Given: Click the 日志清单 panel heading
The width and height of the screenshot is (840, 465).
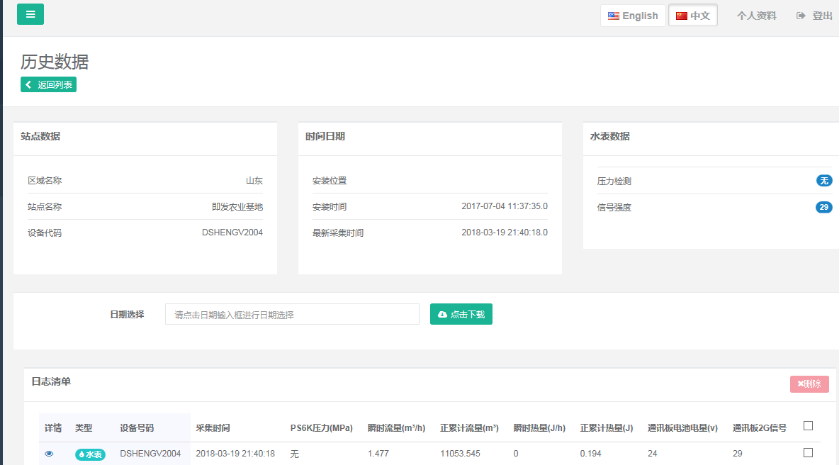Looking at the screenshot, I should pyautogui.click(x=51, y=382).
